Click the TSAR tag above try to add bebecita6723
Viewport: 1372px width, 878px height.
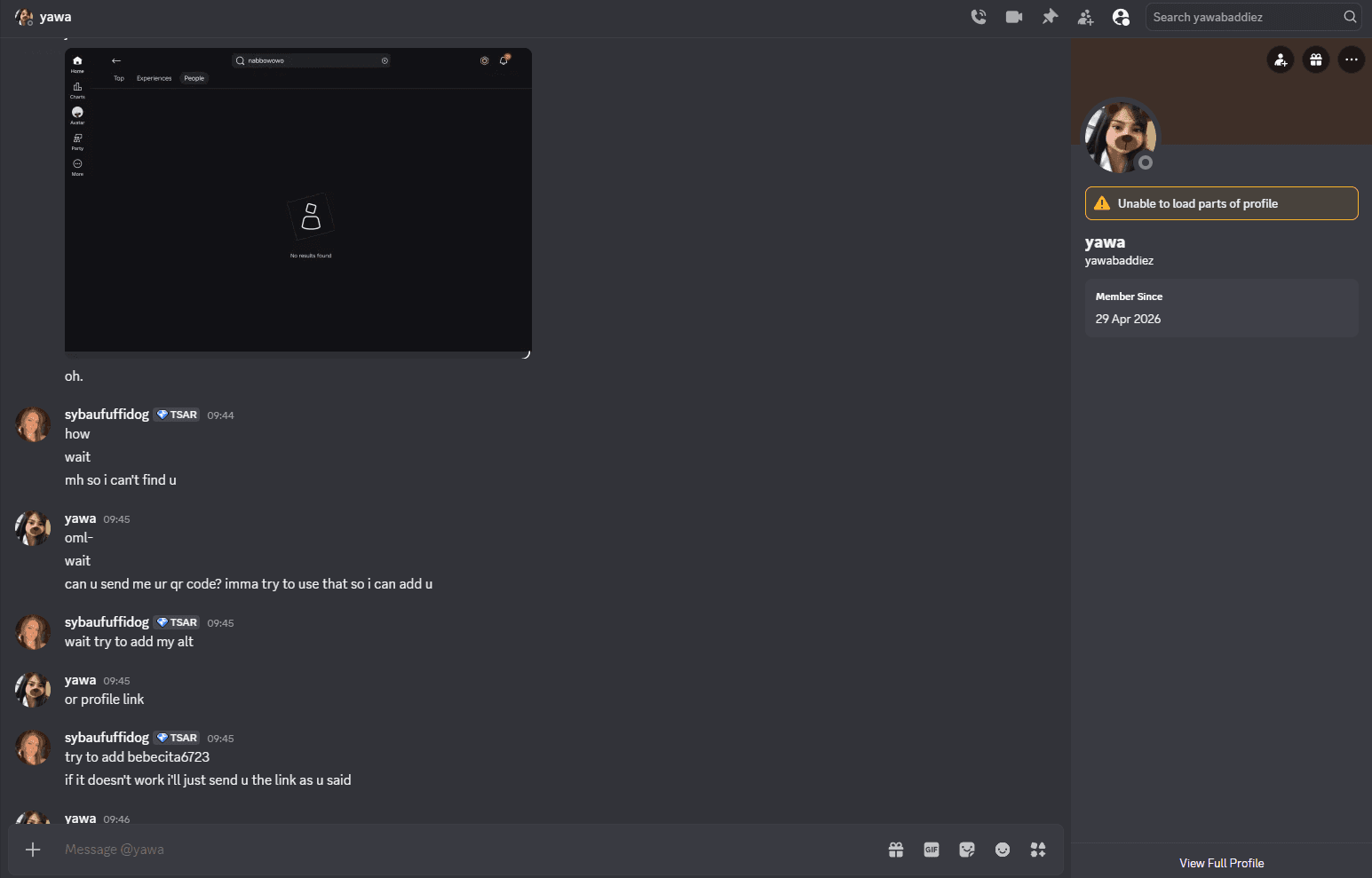coord(177,738)
